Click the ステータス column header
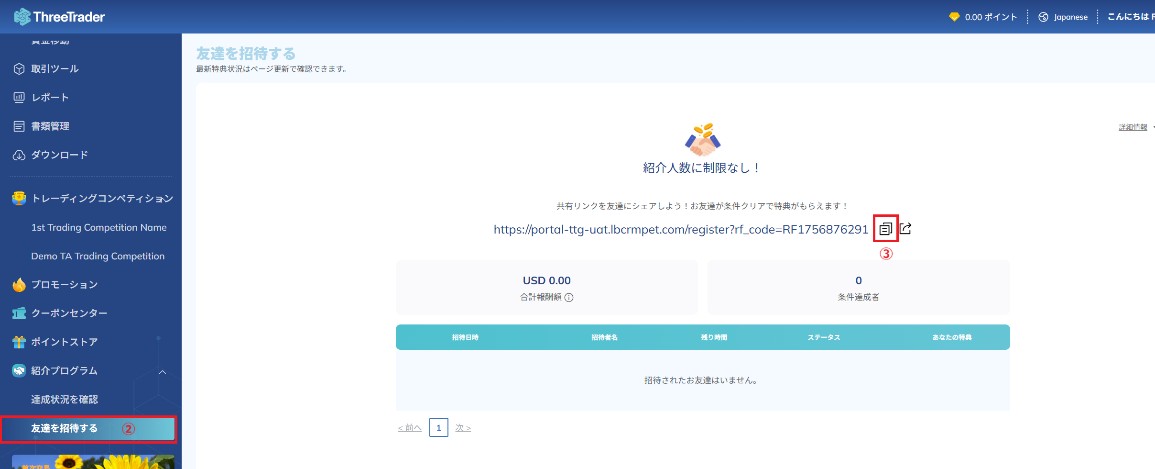Image resolution: width=1155 pixels, height=469 pixels. point(824,337)
